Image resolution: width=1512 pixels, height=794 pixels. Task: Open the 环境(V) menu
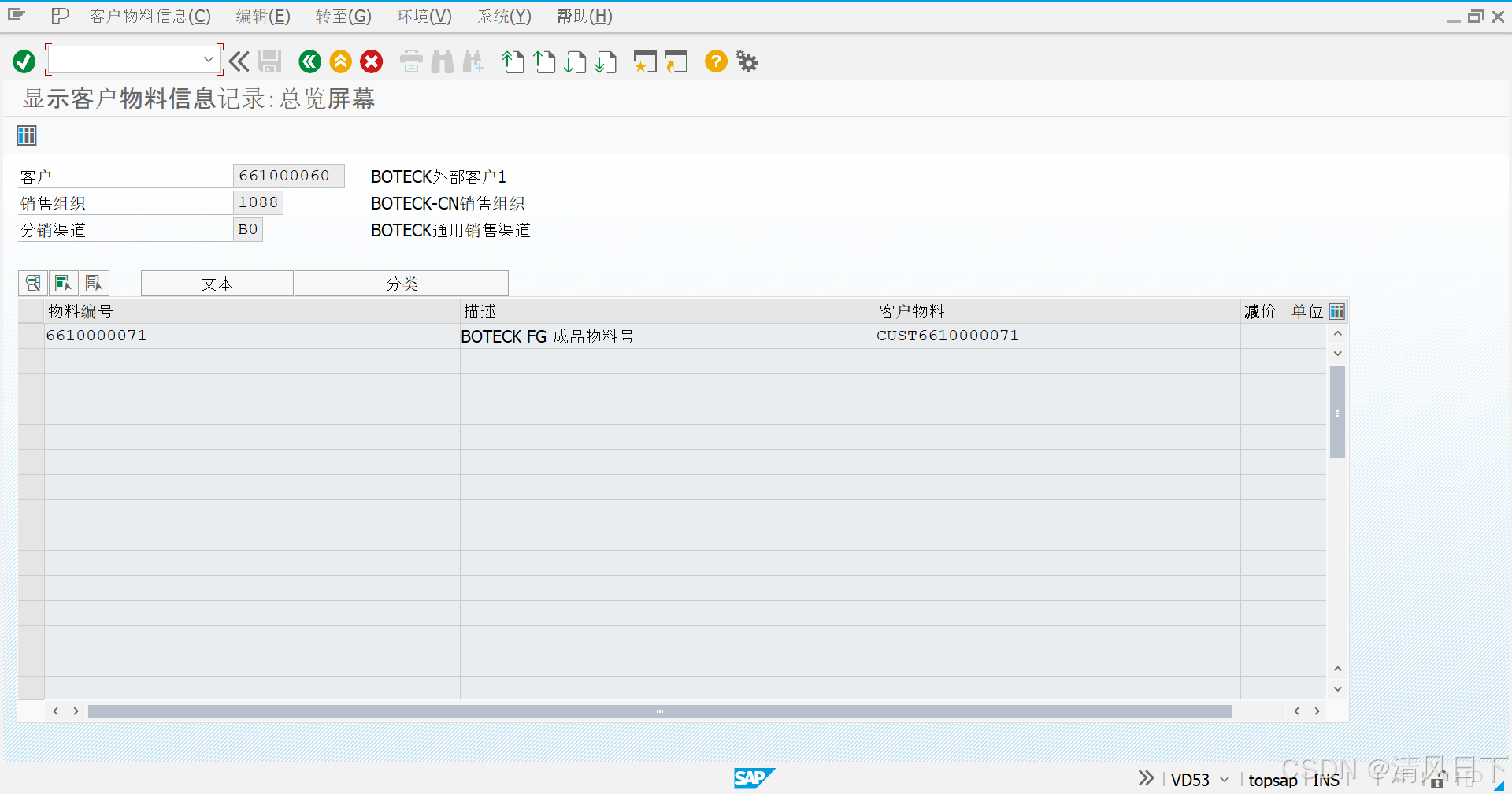[424, 16]
